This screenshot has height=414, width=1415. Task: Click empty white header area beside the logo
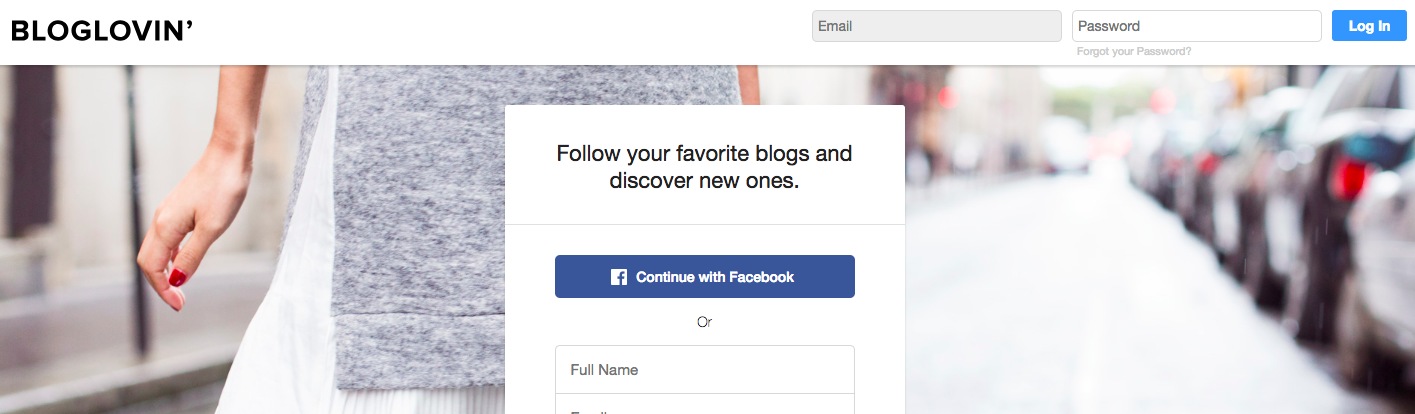pos(500,32)
